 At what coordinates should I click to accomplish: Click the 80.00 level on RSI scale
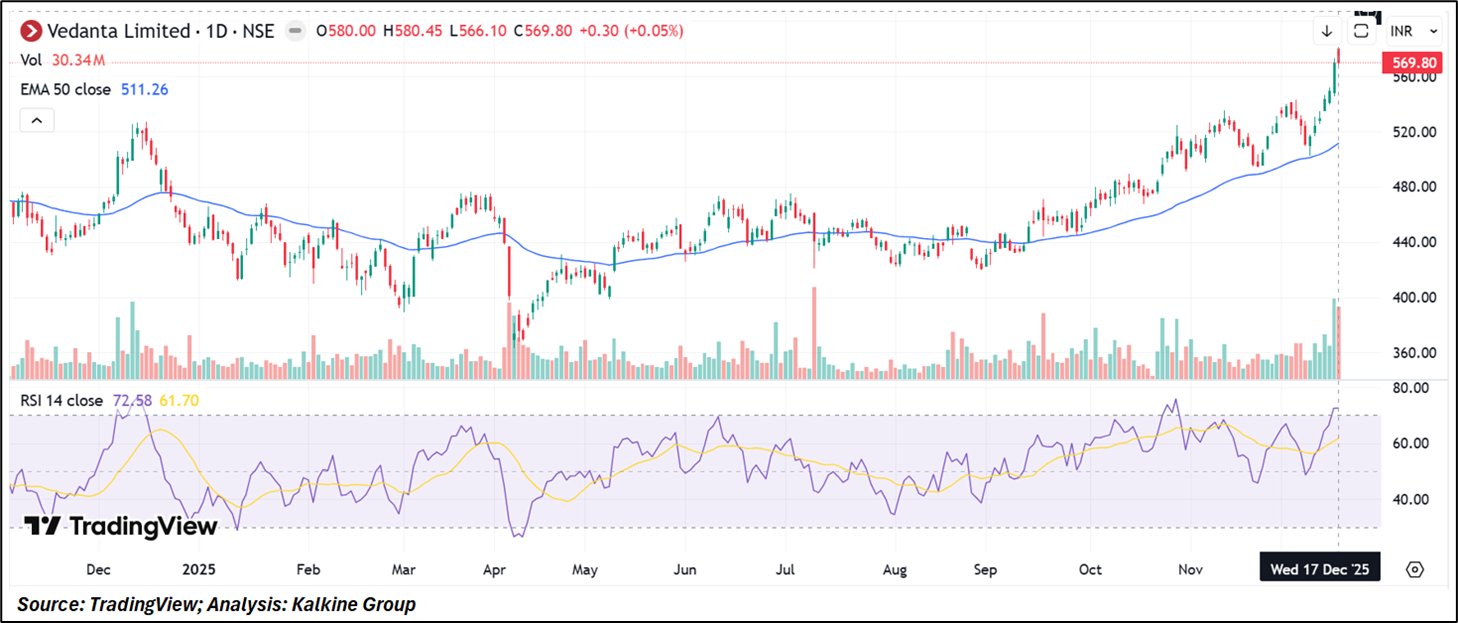point(1411,388)
